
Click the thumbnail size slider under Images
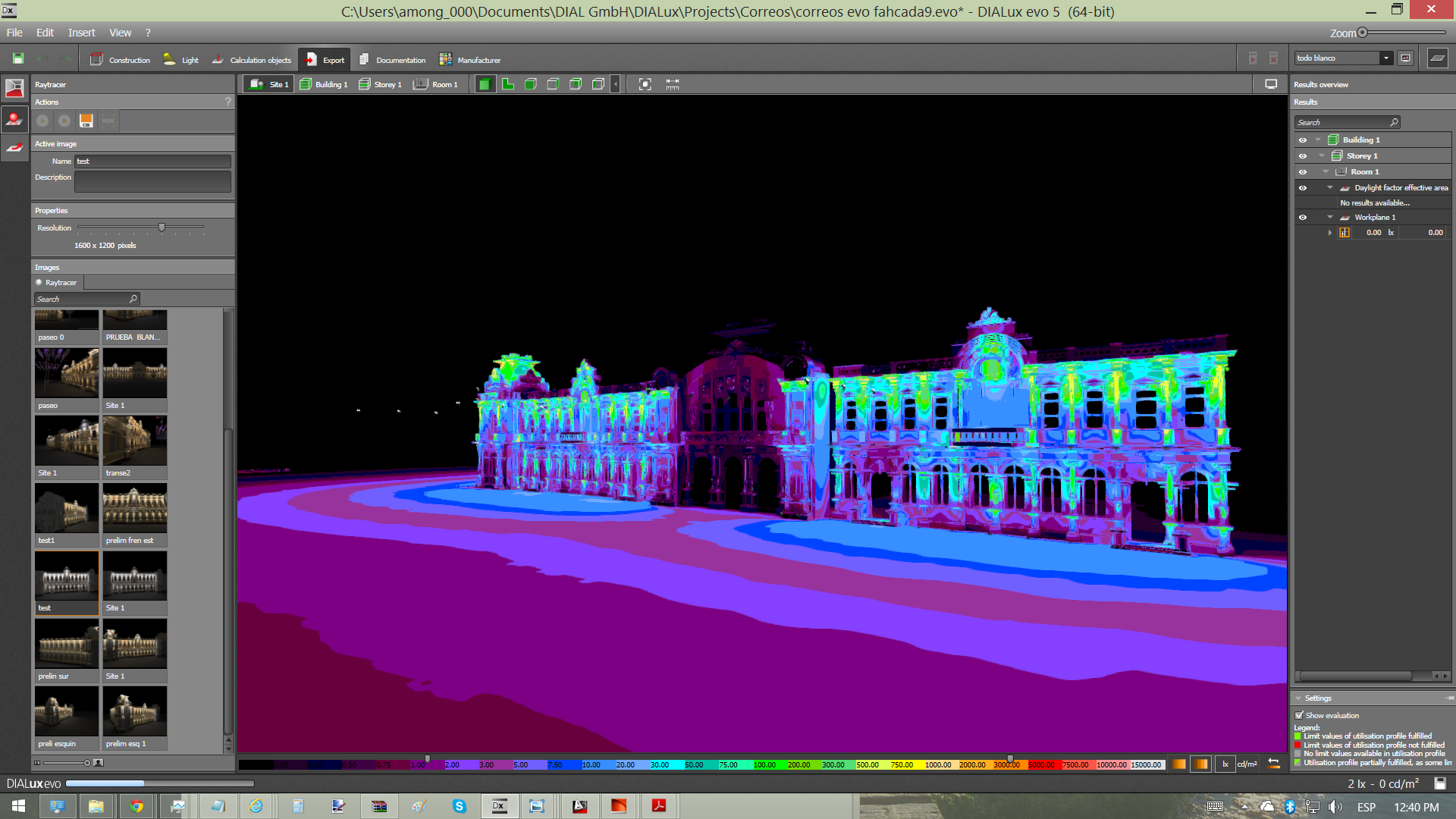(x=87, y=763)
